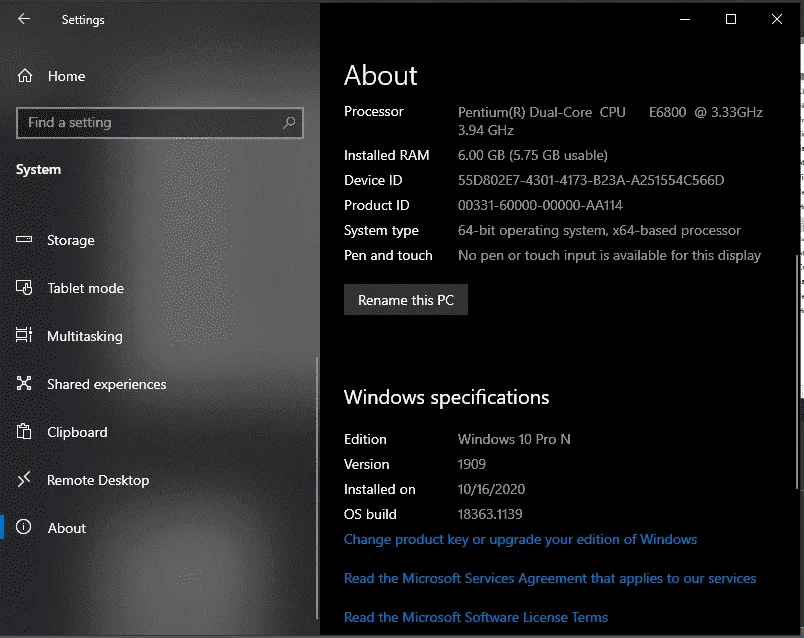The image size is (804, 638).
Task: Click the search magnifier icon
Action: 289,123
